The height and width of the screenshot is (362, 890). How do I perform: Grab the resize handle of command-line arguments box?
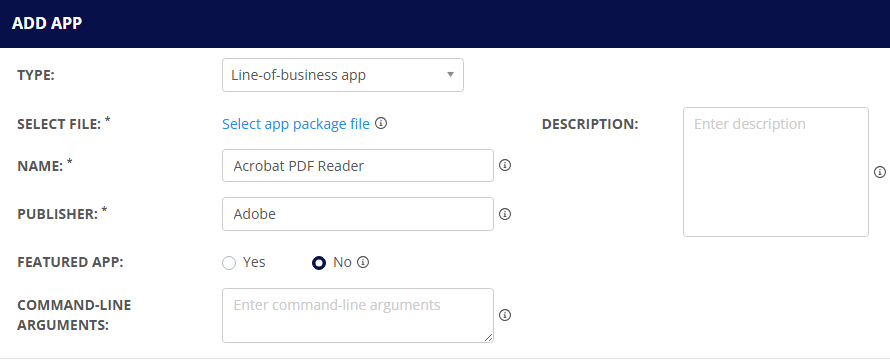coord(488,337)
